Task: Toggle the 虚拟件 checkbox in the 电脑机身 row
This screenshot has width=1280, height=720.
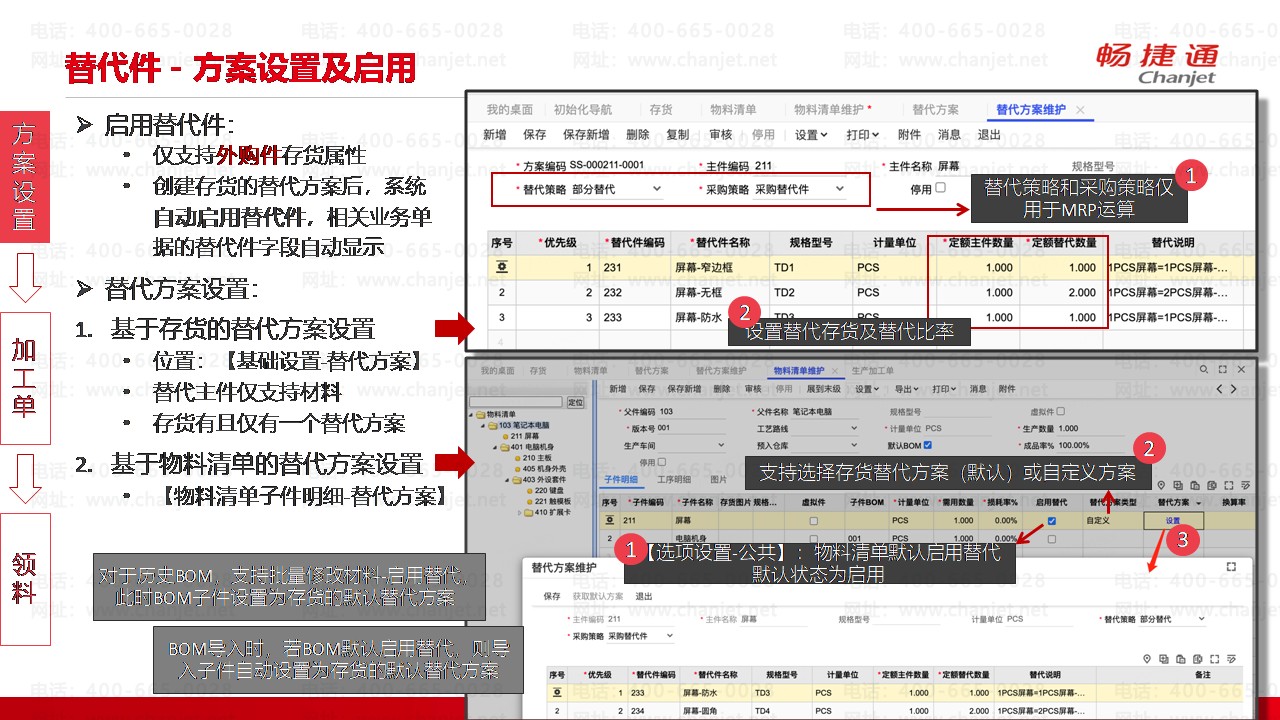Action: 813,538
